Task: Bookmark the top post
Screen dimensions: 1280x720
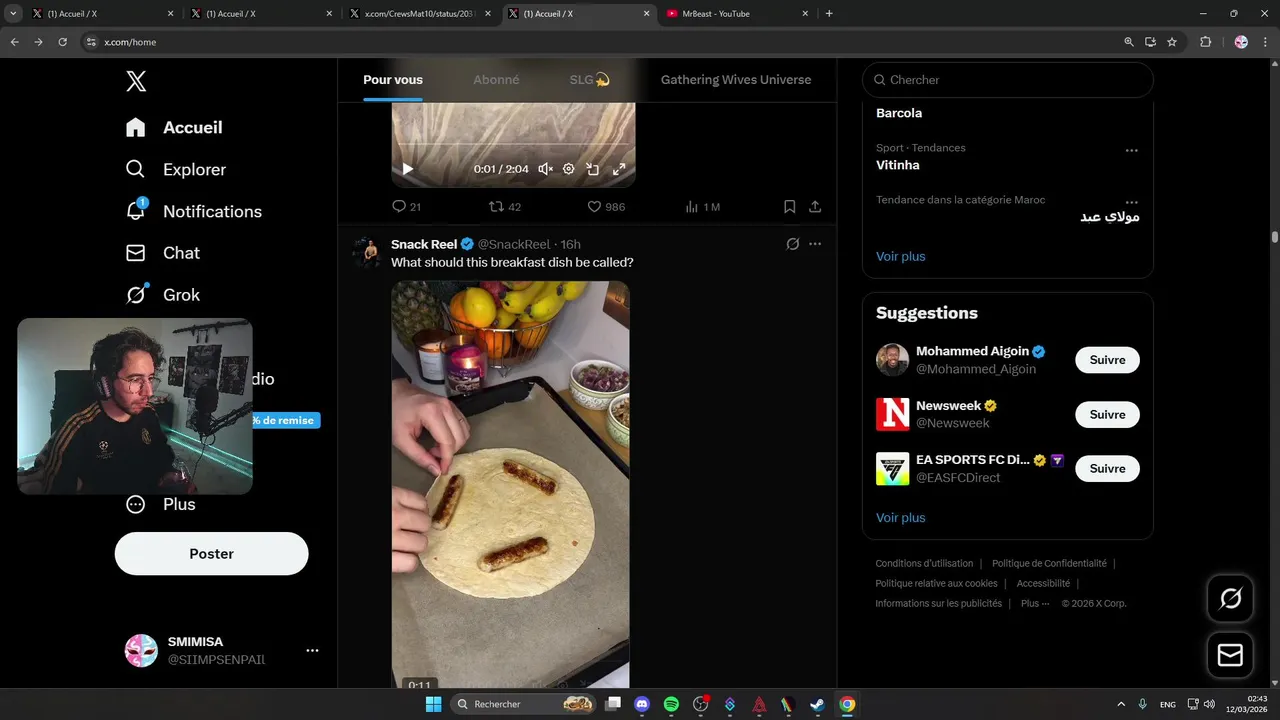Action: point(789,207)
